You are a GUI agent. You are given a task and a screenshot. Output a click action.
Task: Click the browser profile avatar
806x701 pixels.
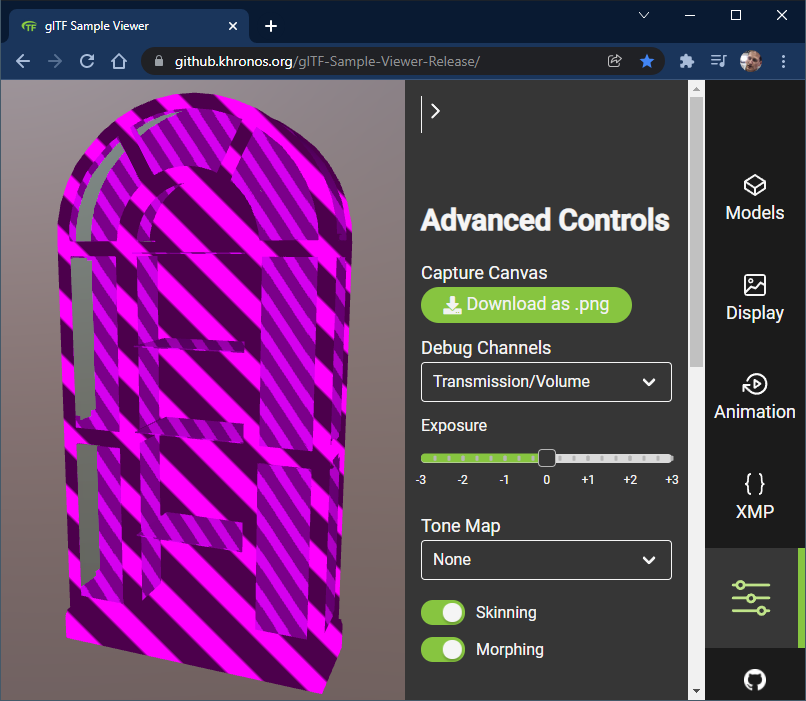(751, 61)
